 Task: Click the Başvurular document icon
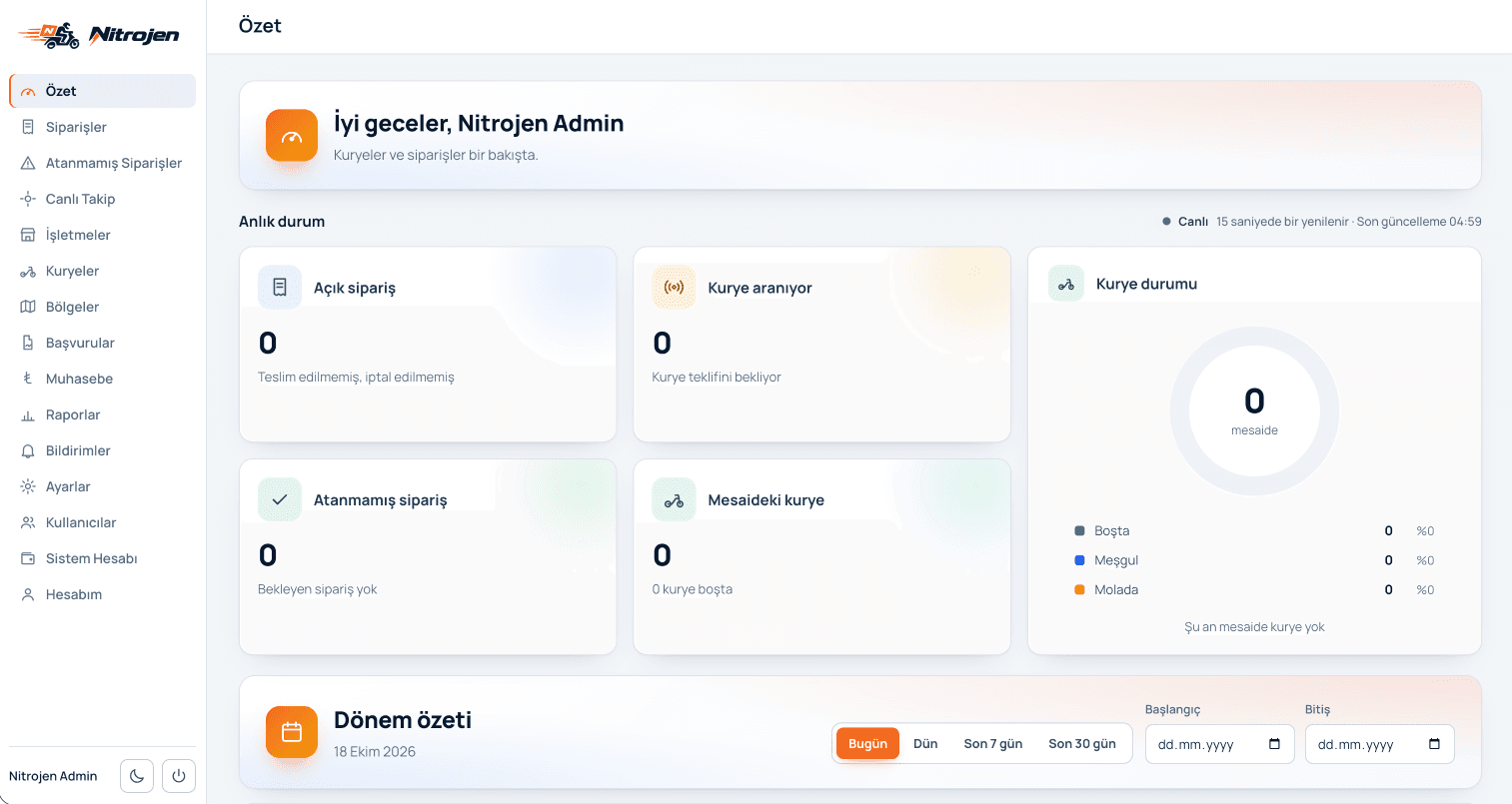(28, 343)
